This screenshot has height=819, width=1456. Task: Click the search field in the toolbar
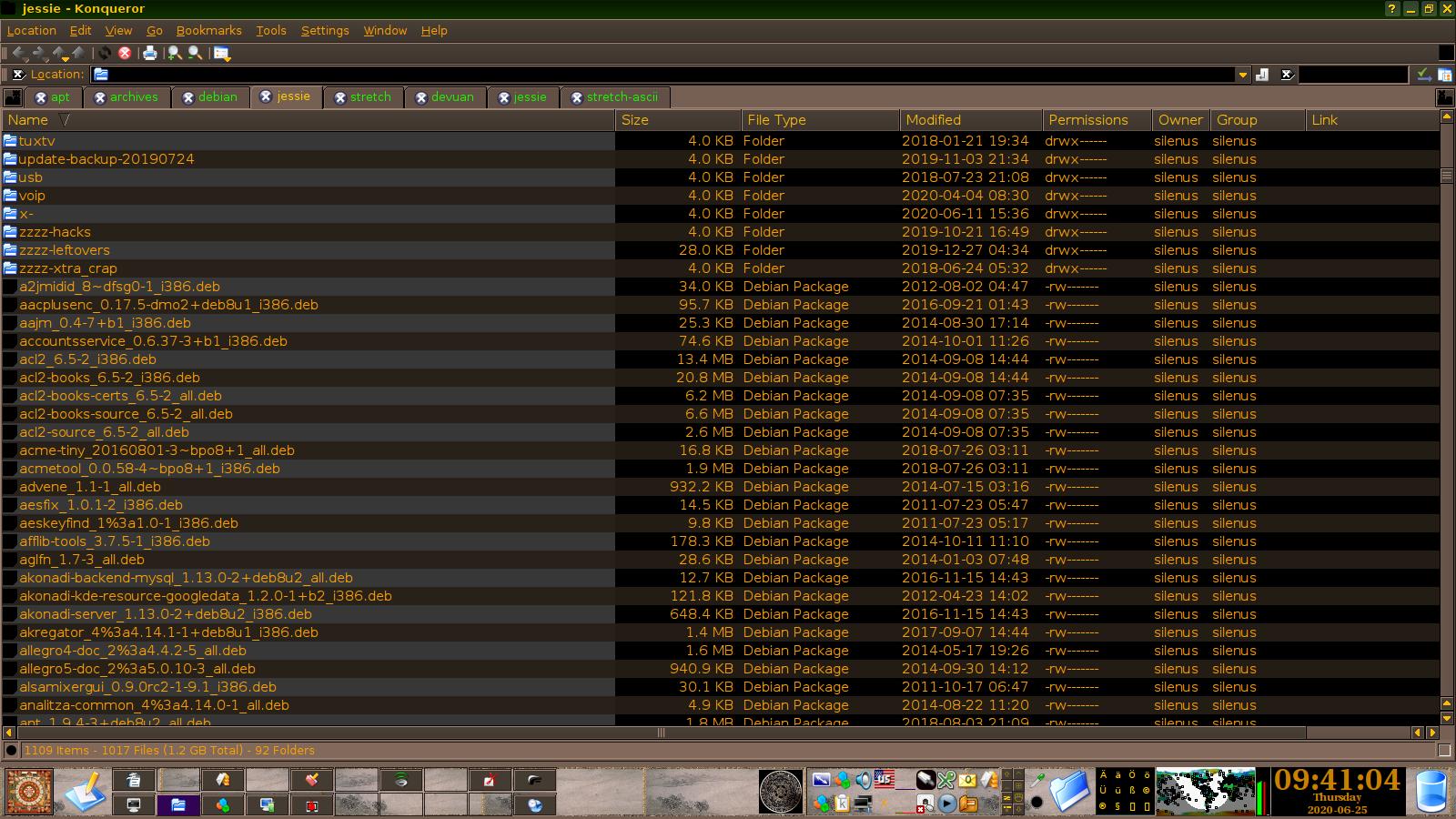[x=1353, y=75]
